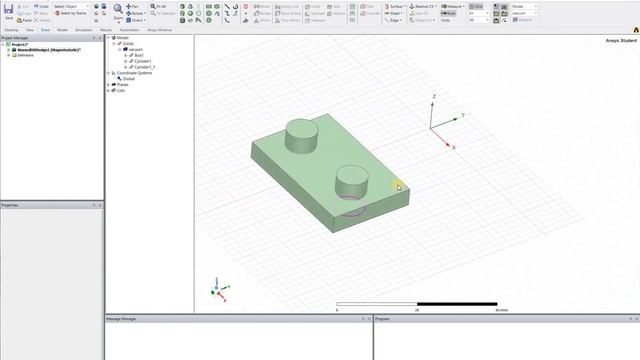Open the Sheet dropdown
The width and height of the screenshot is (640, 360).
393,13
